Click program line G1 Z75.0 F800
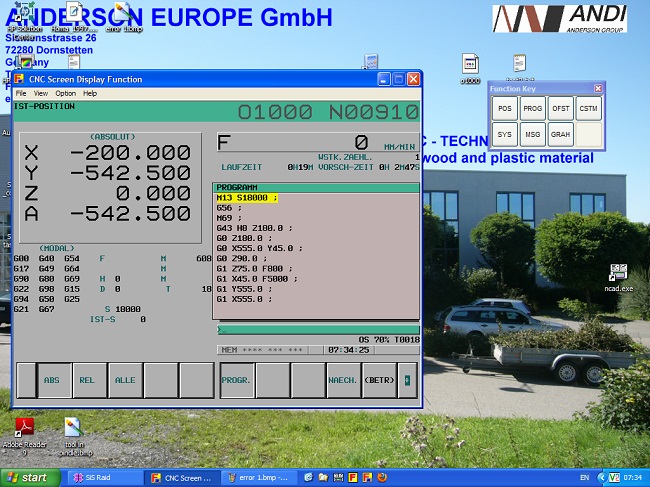 255,269
